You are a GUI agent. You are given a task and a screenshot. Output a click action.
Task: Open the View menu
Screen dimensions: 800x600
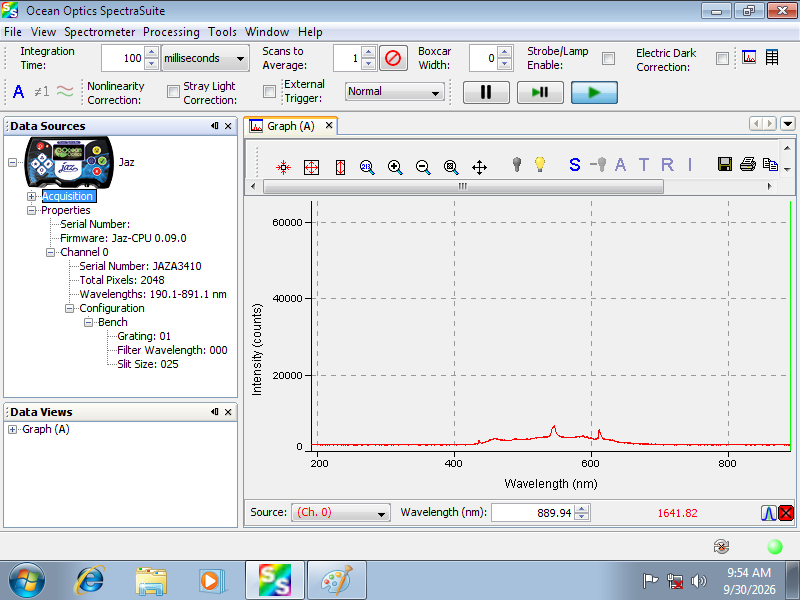click(x=43, y=32)
